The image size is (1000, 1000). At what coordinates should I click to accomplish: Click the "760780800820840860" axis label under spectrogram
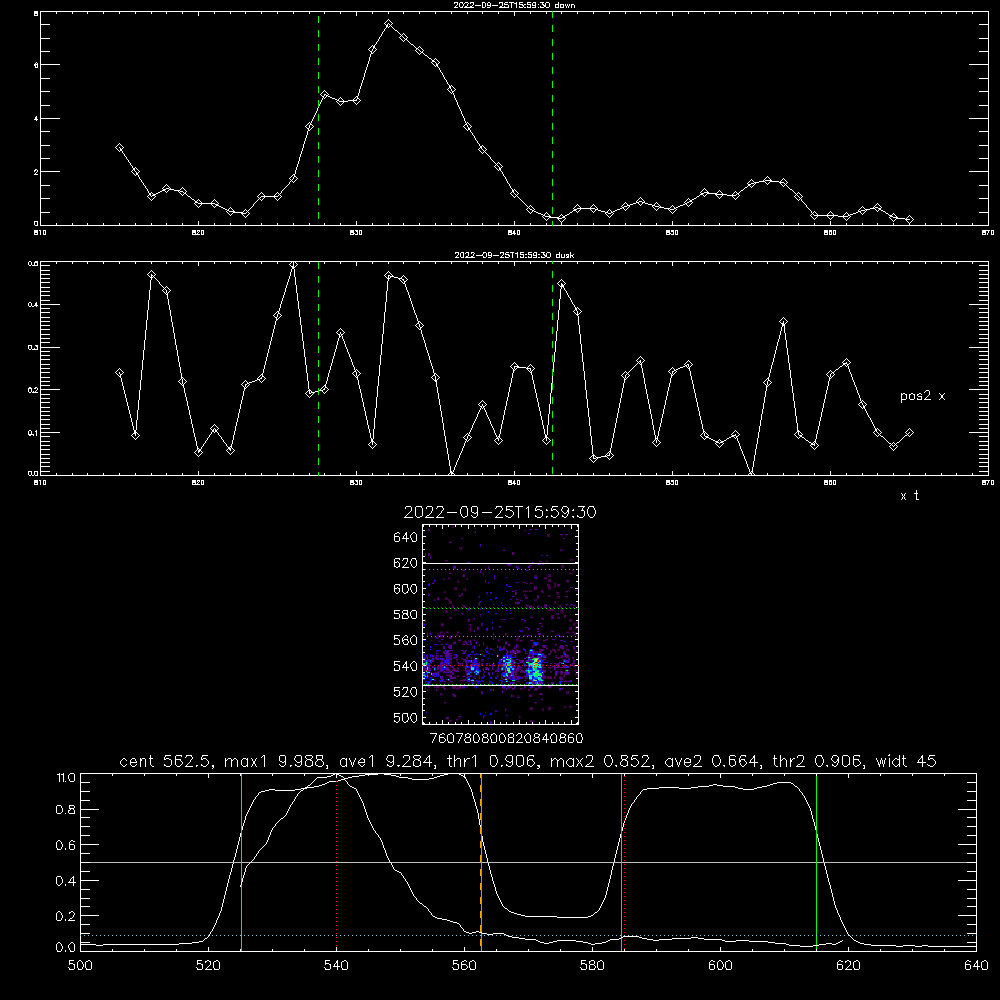tap(506, 738)
